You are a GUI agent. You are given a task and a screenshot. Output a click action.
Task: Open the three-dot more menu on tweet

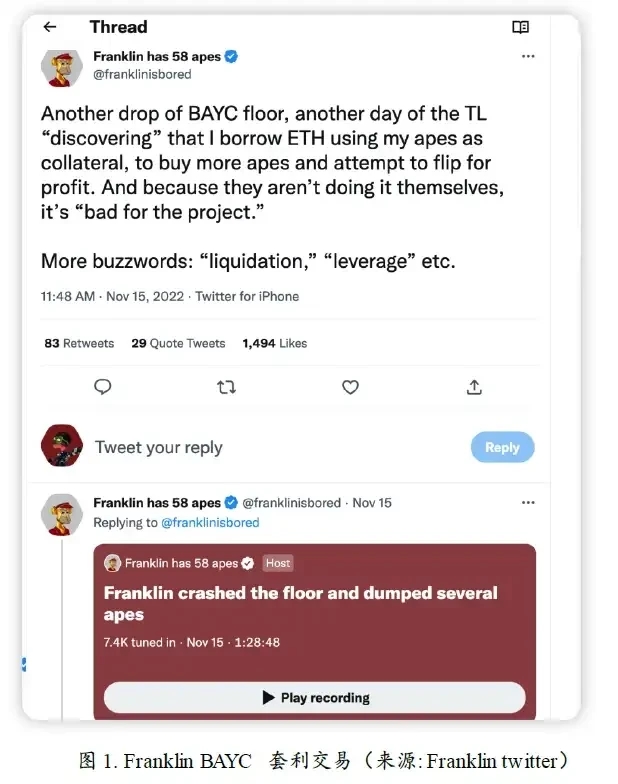[x=529, y=57]
